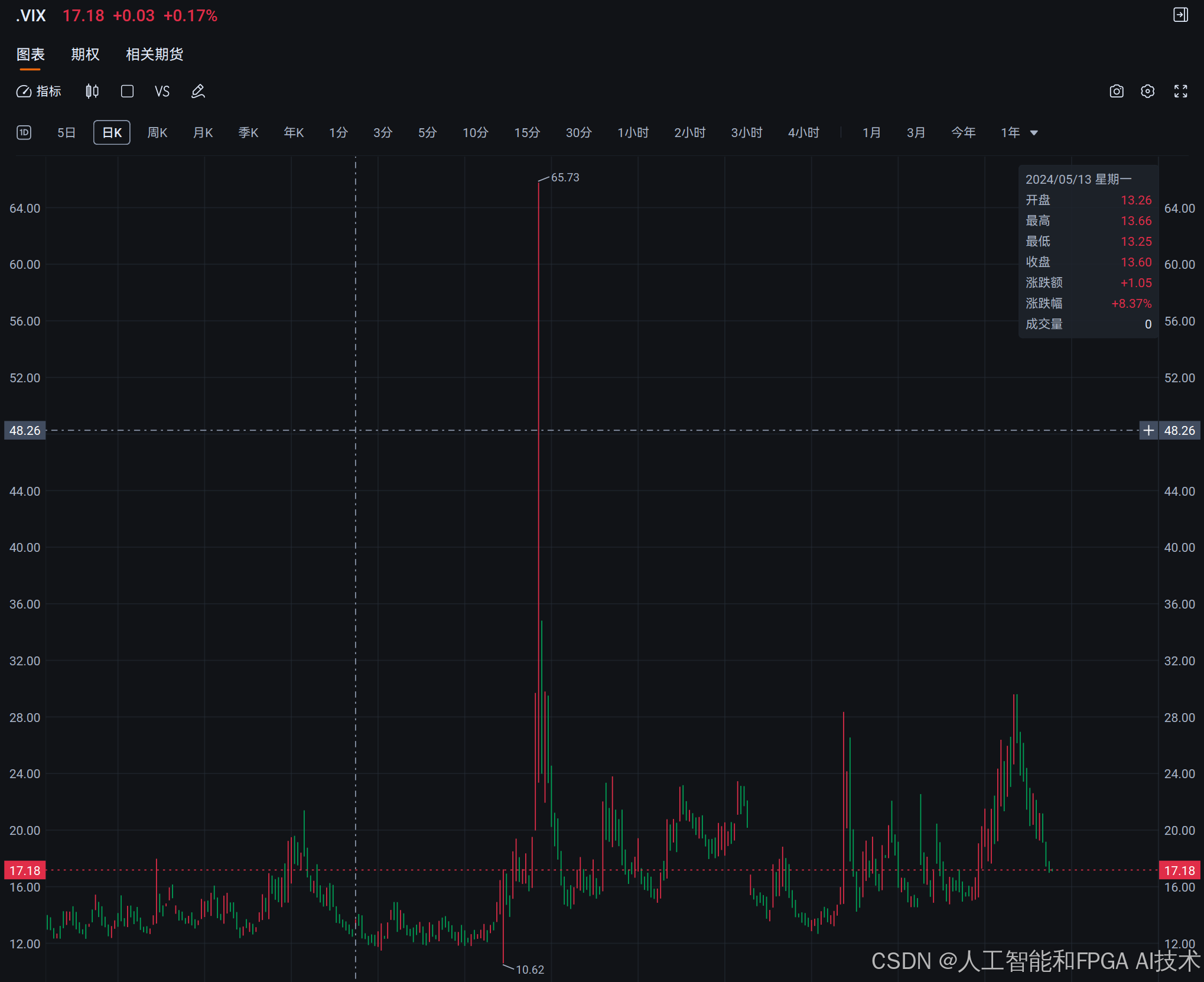
Task: Take a chart screenshot with camera icon
Action: pos(1116,91)
